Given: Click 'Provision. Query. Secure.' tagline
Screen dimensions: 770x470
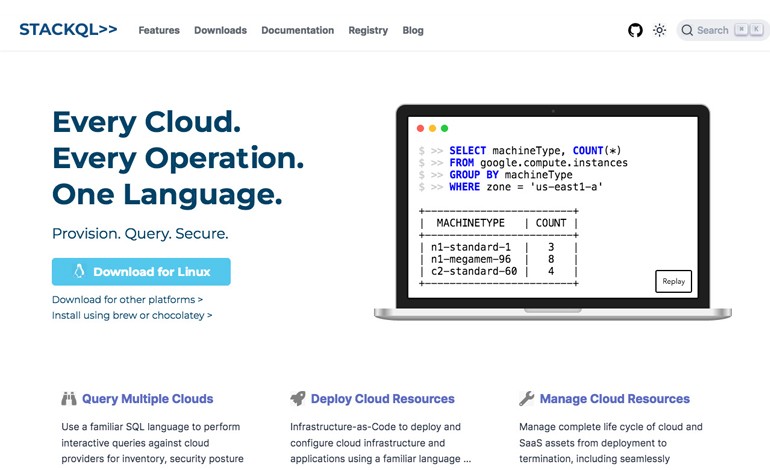Looking at the screenshot, I should click(140, 233).
